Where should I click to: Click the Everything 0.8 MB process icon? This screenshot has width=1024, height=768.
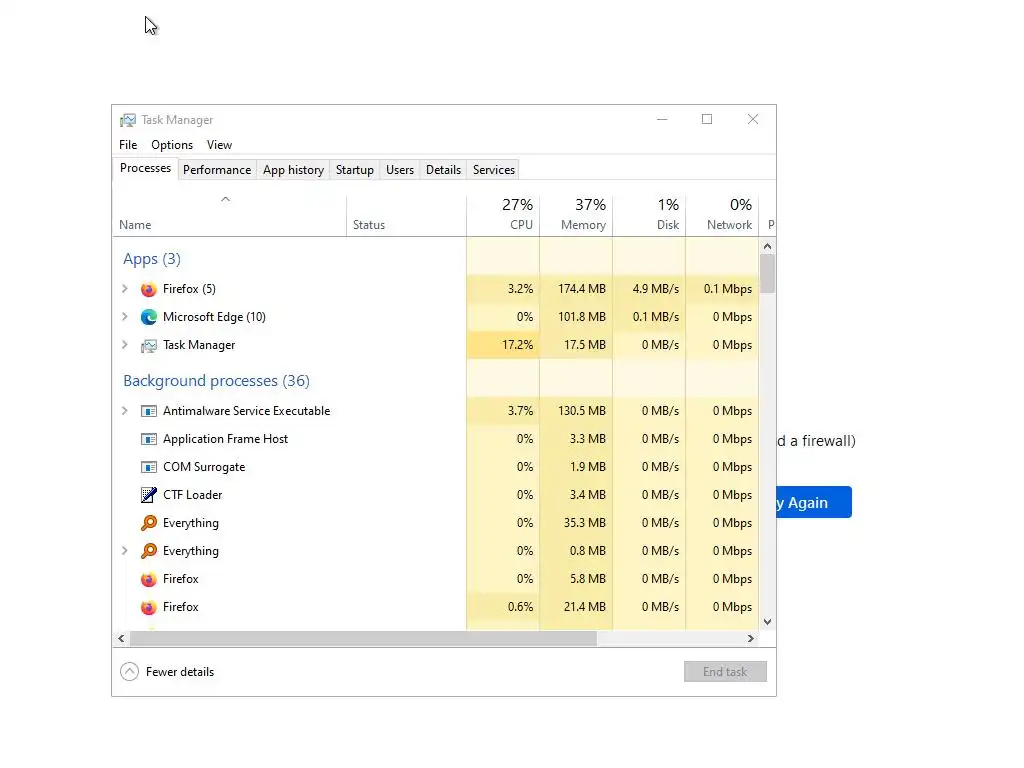coord(149,551)
